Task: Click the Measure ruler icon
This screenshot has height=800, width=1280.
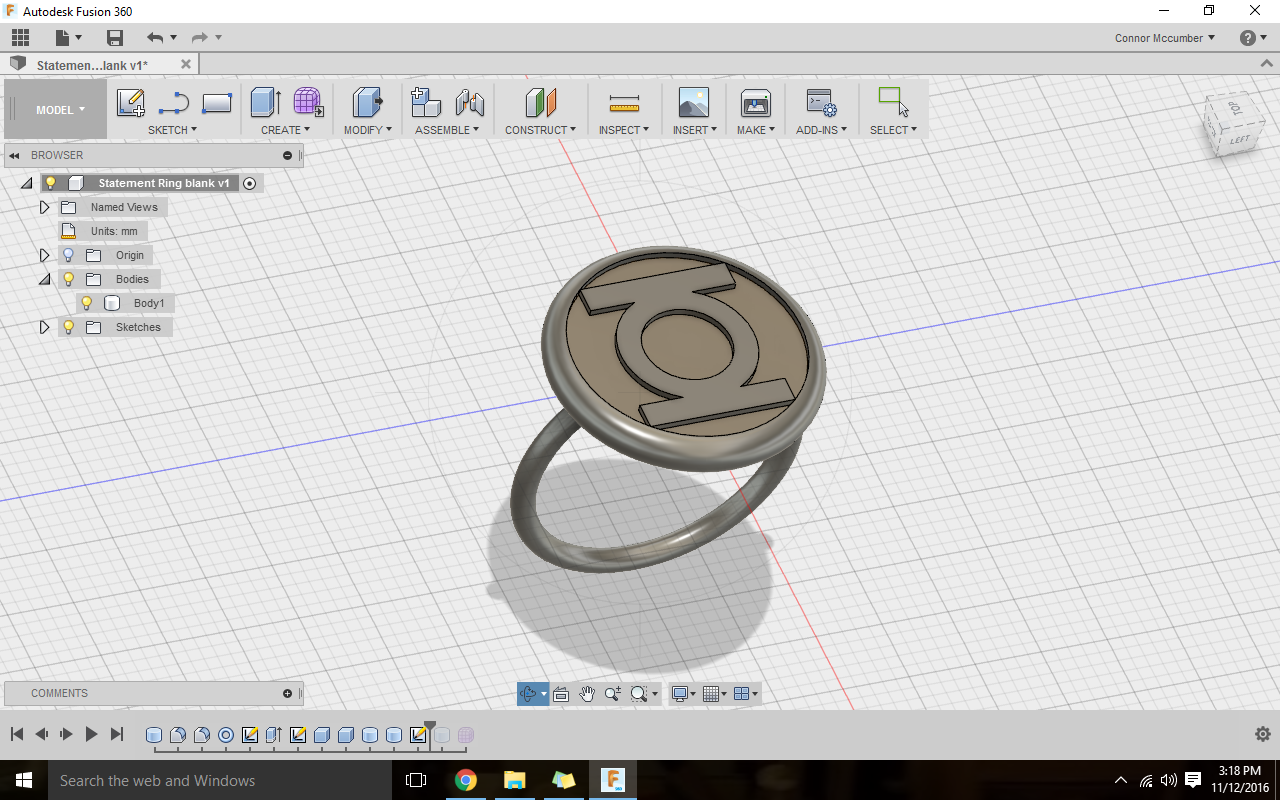Action: [624, 103]
